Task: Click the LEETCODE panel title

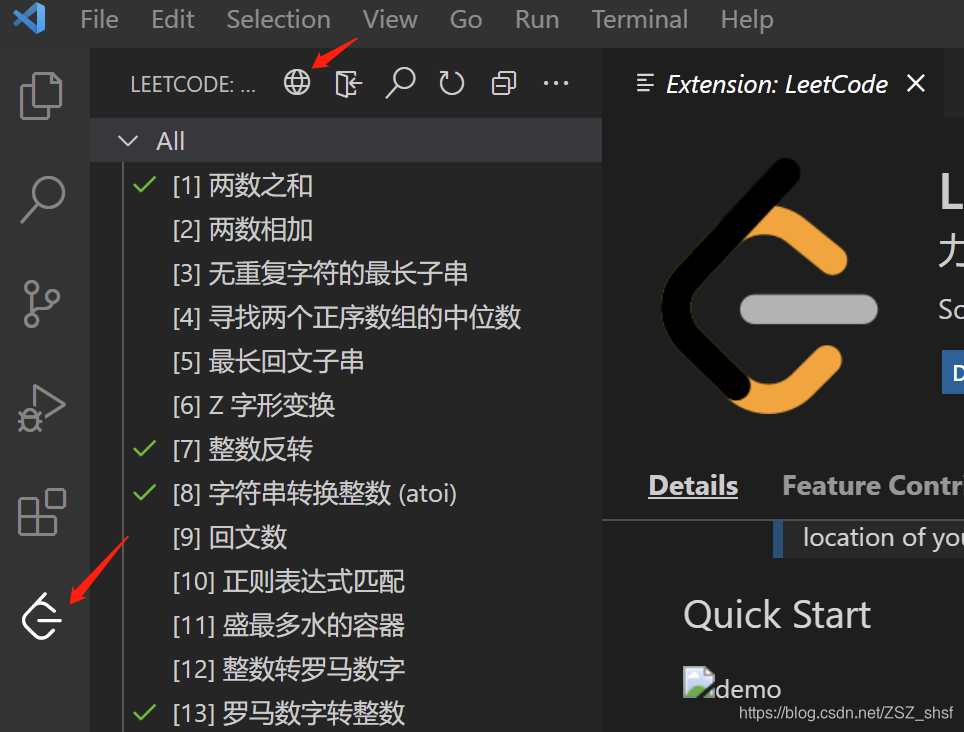Action: (192, 84)
